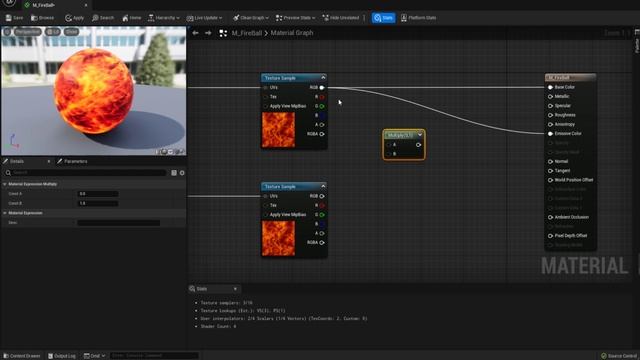
Task: Toggle the Stats button
Action: [x=383, y=18]
